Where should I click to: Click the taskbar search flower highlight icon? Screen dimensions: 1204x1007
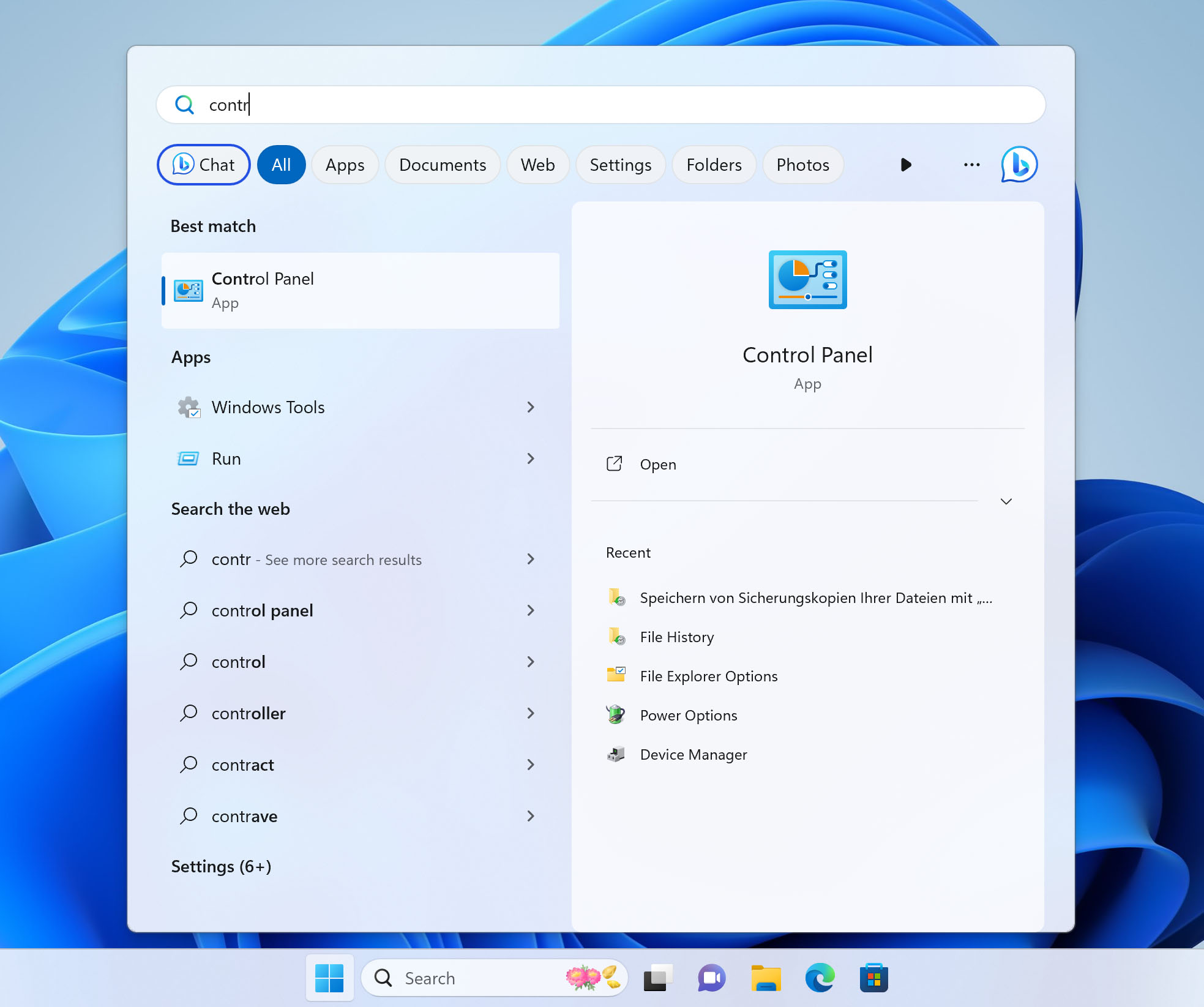coord(593,978)
